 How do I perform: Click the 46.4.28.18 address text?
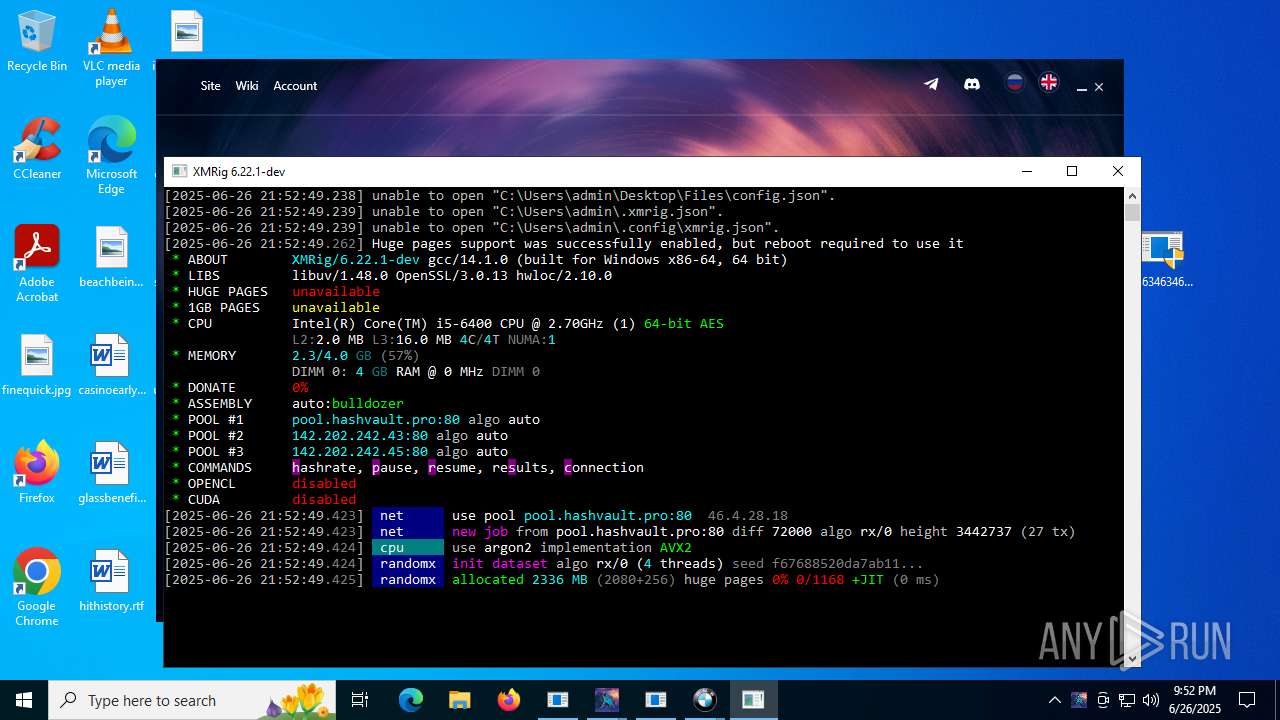point(748,516)
